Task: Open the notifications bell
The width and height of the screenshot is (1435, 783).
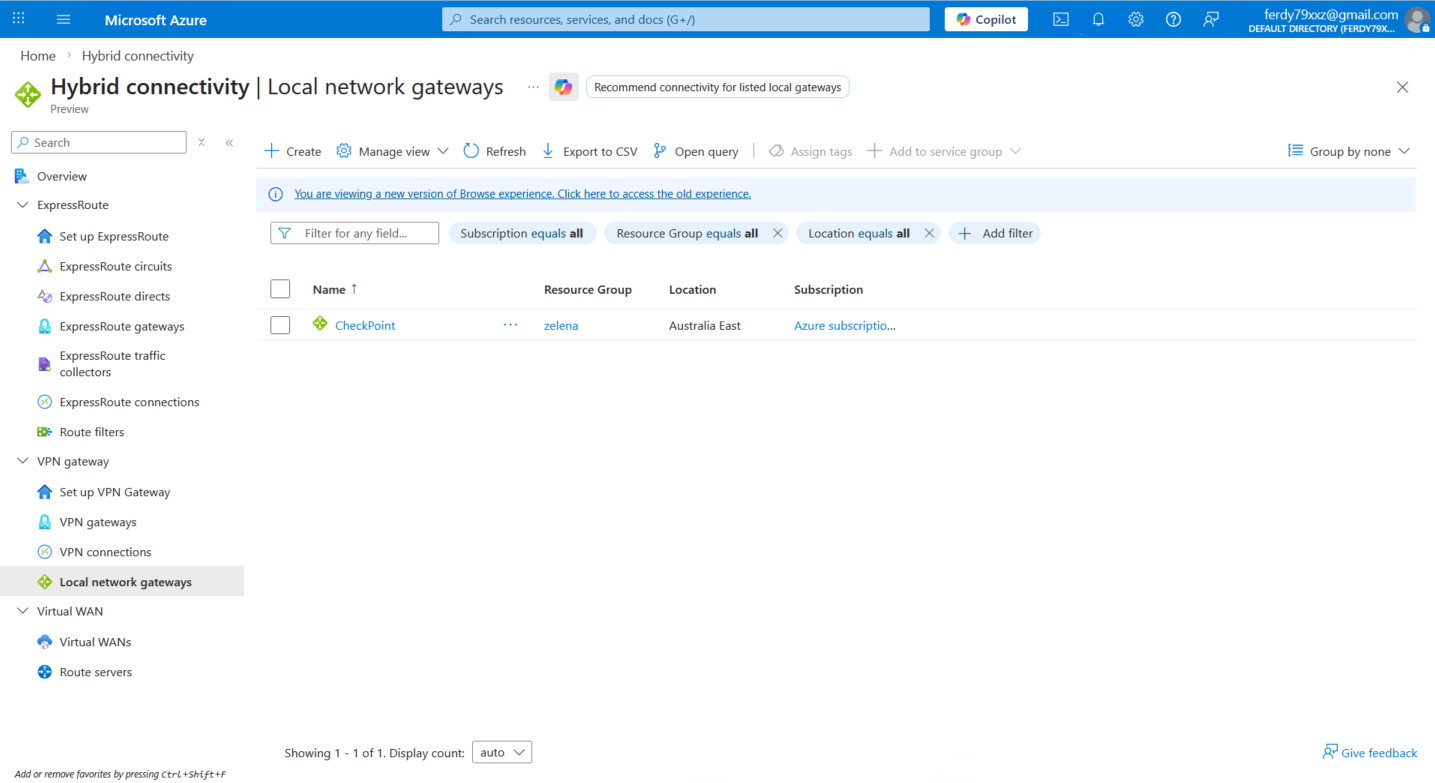Action: pyautogui.click(x=1098, y=19)
